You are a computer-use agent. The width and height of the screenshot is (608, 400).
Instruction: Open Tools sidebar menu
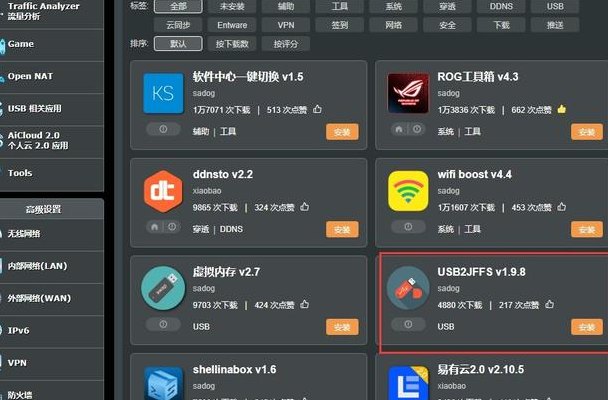[x=52, y=173]
